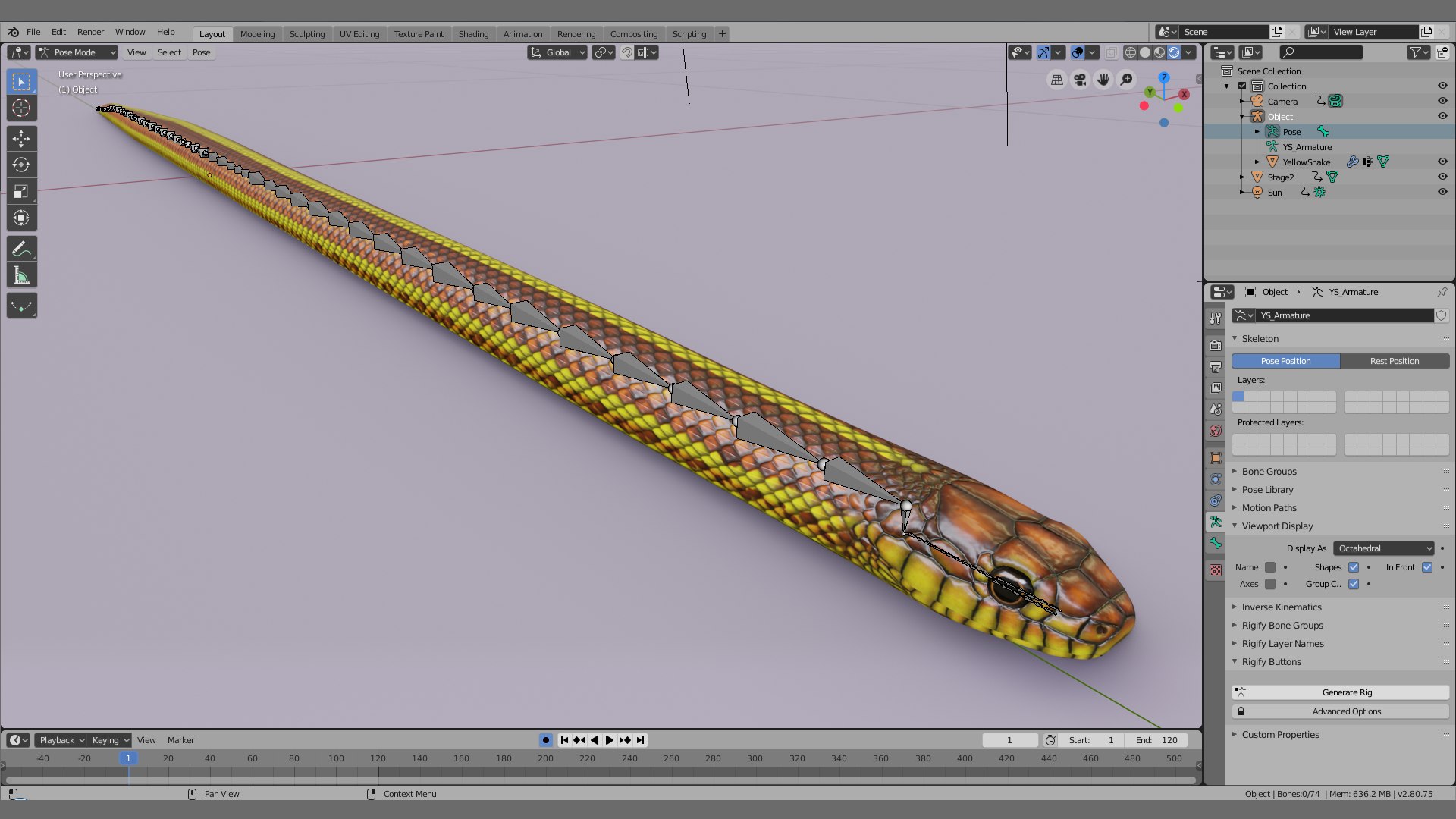Open the Texture properties tab

tap(1216, 570)
